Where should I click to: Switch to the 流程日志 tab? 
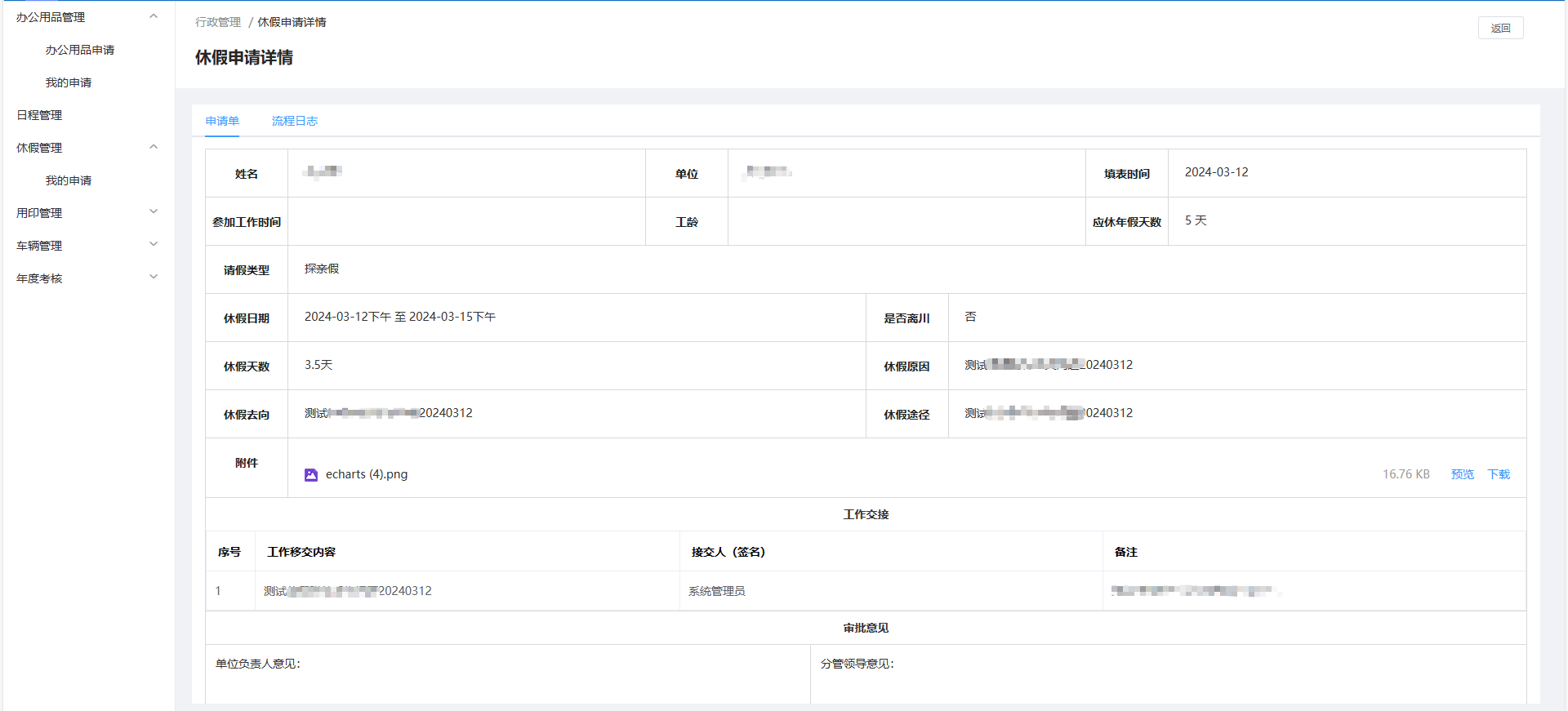295,121
